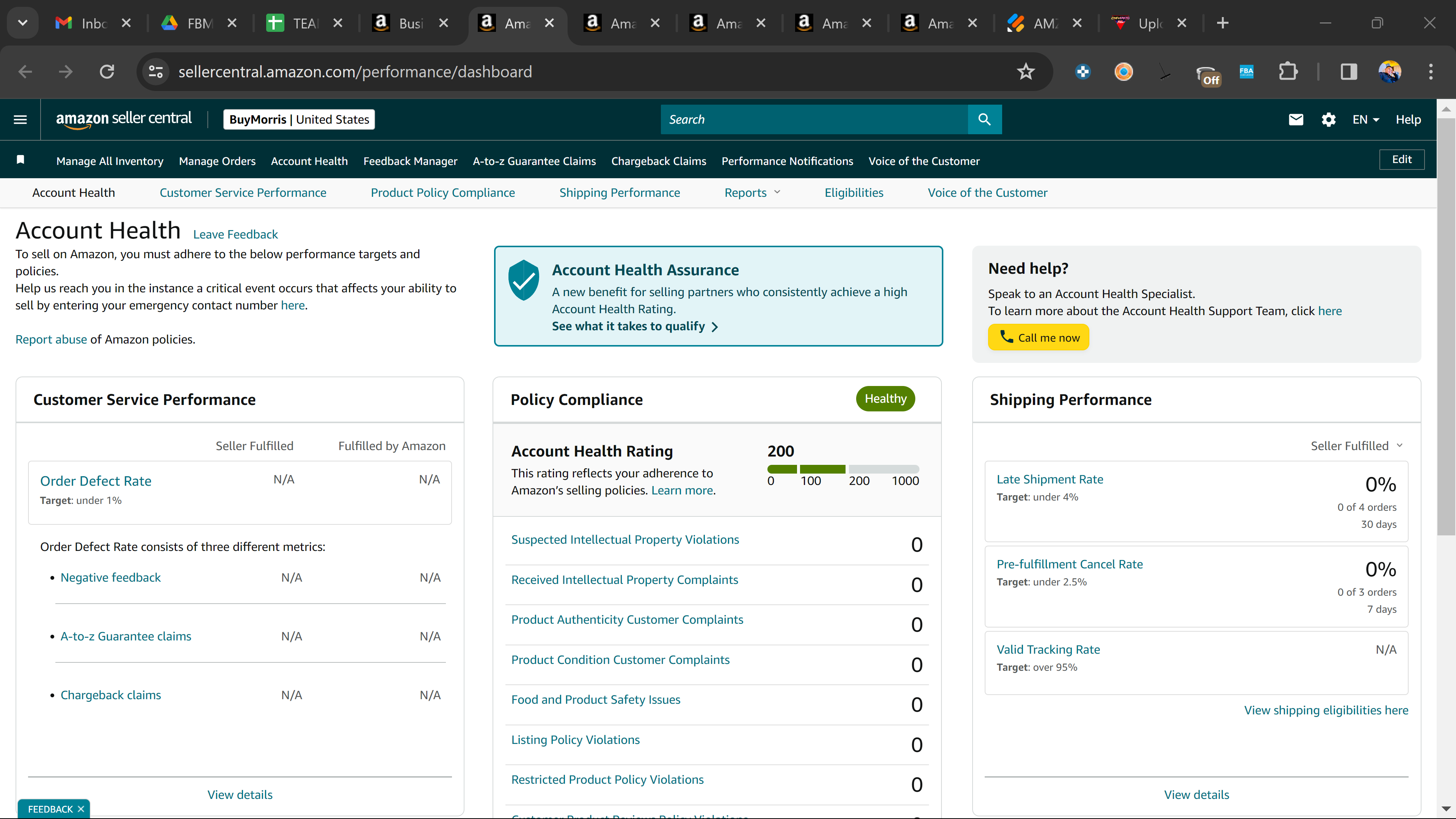Click the blue plus extension icon
This screenshot has width=1456, height=819.
[1083, 72]
